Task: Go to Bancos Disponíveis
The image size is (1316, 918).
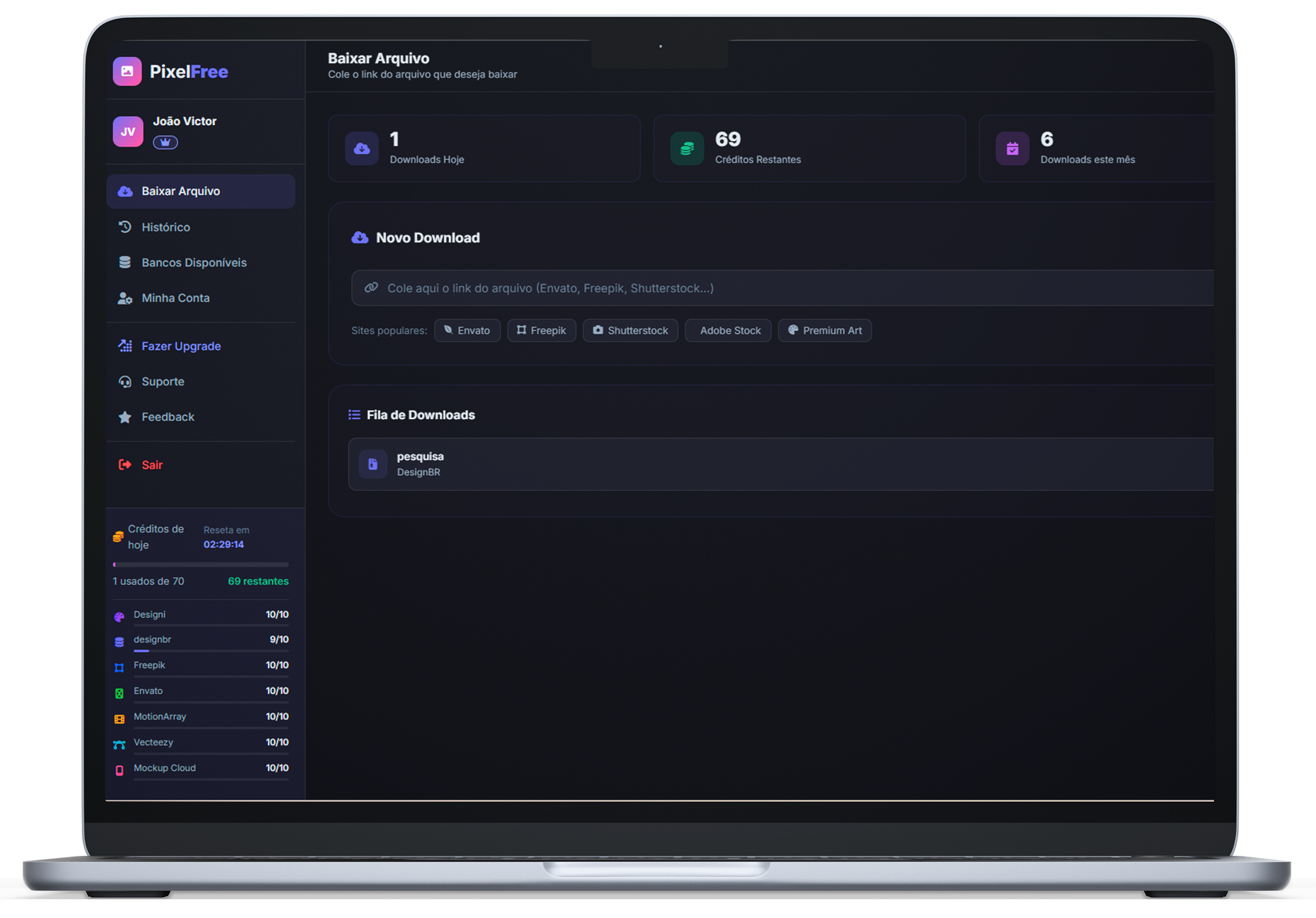Action: click(x=201, y=263)
